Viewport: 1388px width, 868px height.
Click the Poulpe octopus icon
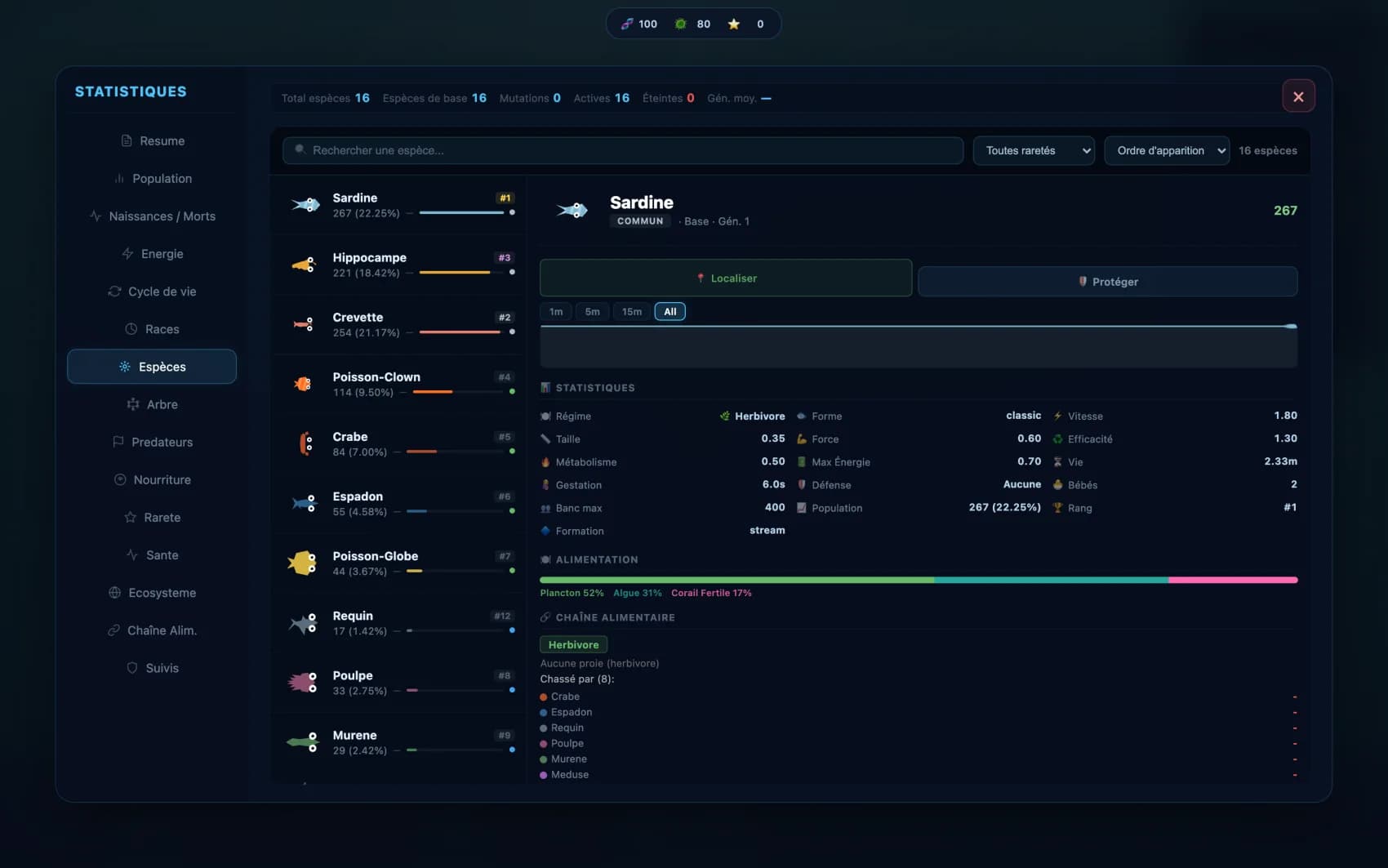point(303,682)
